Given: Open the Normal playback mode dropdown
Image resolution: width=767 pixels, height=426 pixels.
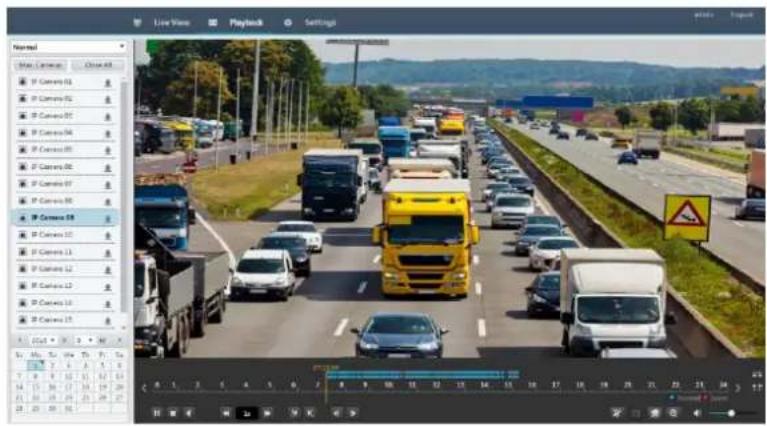Looking at the screenshot, I should [x=68, y=47].
